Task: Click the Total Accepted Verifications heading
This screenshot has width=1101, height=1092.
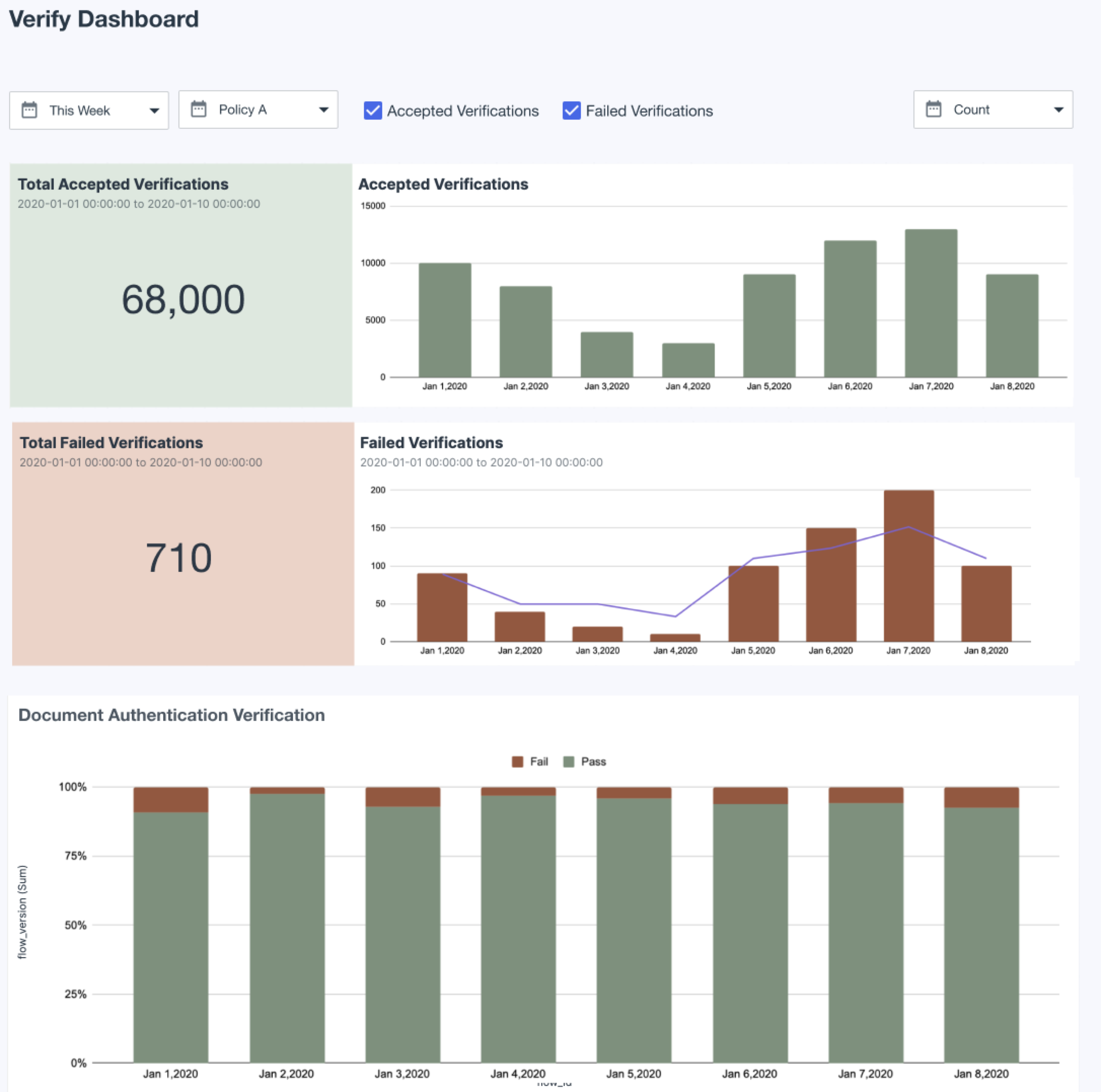Action: click(x=123, y=184)
